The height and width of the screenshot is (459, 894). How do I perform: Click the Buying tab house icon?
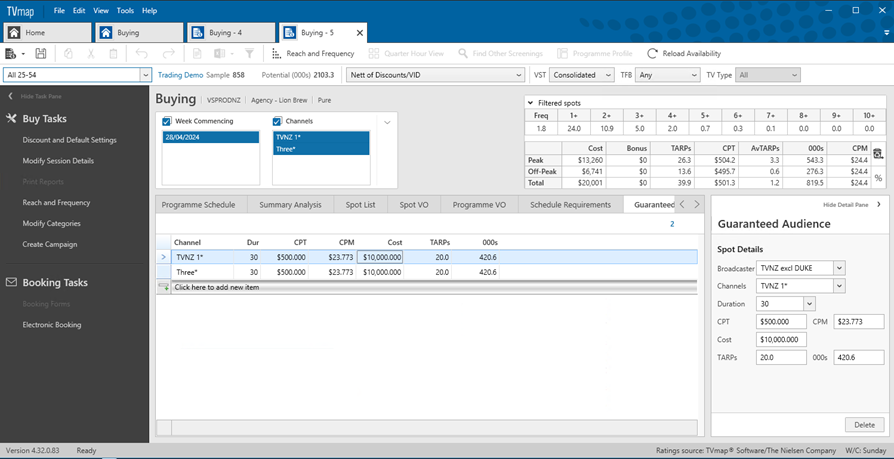(x=106, y=33)
